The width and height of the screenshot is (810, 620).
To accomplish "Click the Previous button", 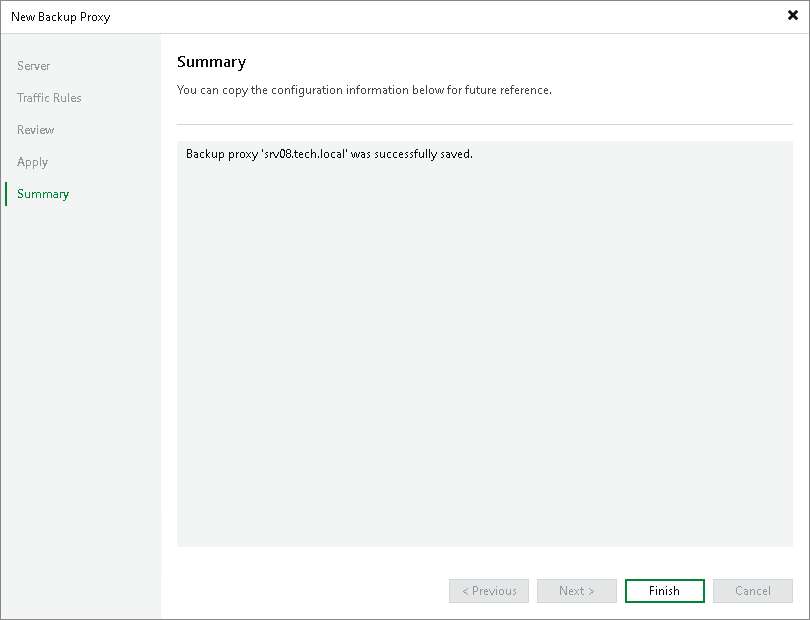I will tap(489, 591).
